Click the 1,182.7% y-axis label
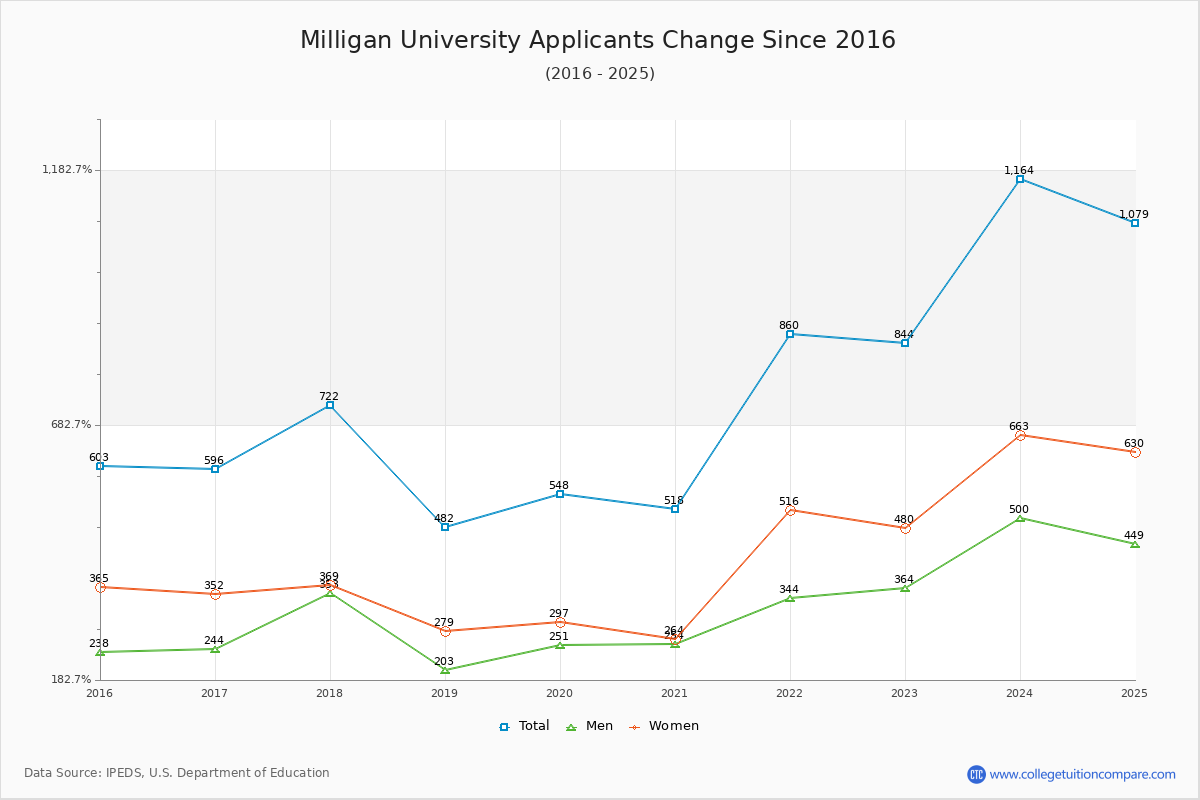Screen dimensions: 1200x800 pos(67,170)
